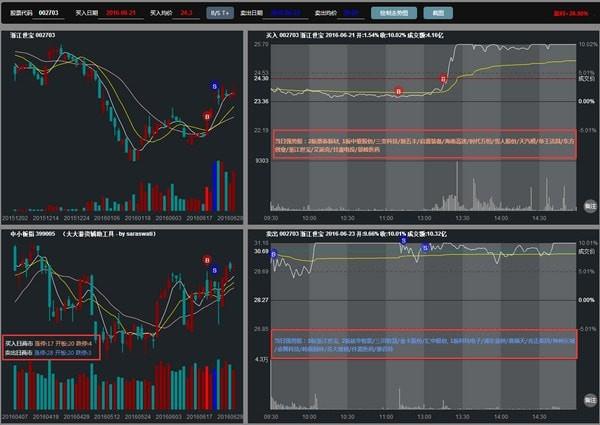Click the first red B marker on buy-day intraday line
Screen dimensions: 600x425
point(398,91)
